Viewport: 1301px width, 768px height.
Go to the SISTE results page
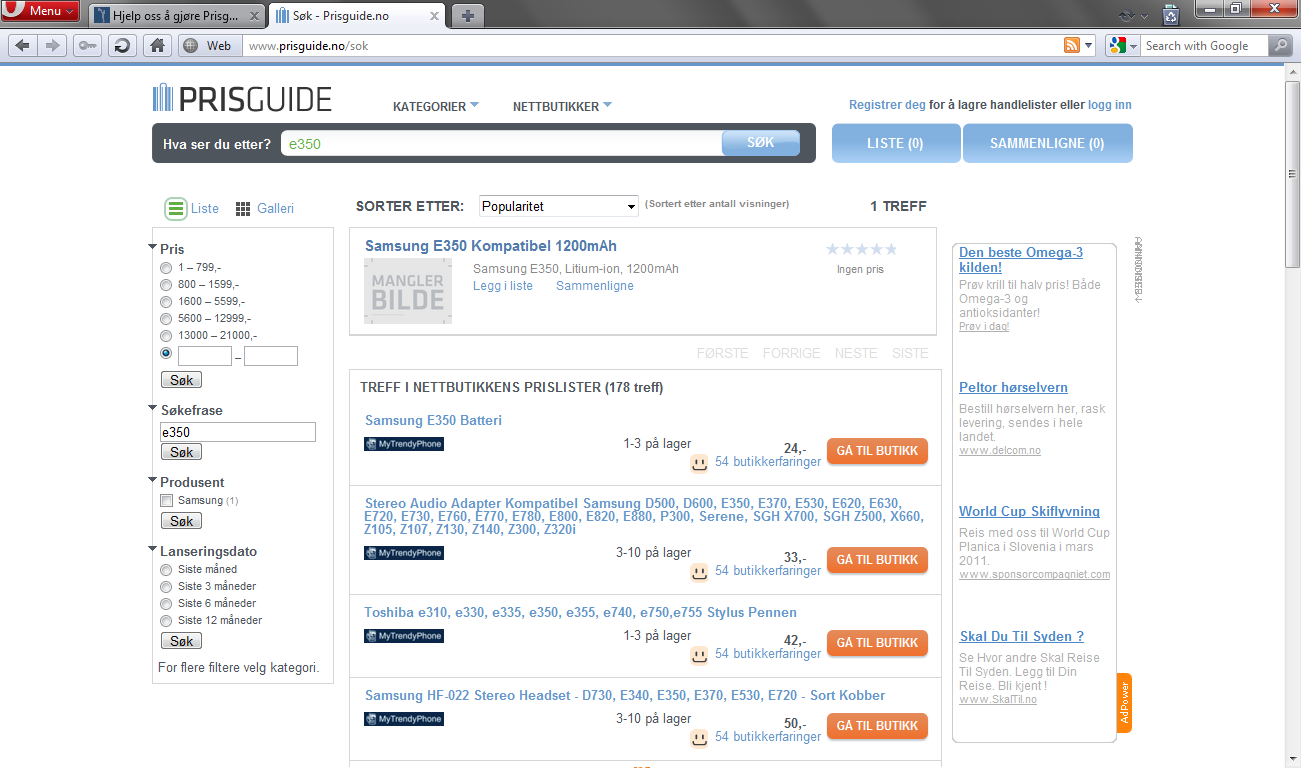coord(910,353)
